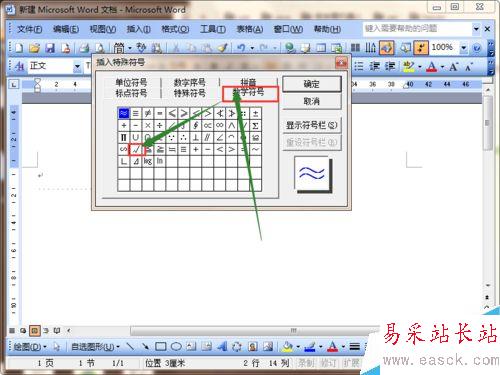
Task: Open the 文件(F) menu
Action: 29,29
